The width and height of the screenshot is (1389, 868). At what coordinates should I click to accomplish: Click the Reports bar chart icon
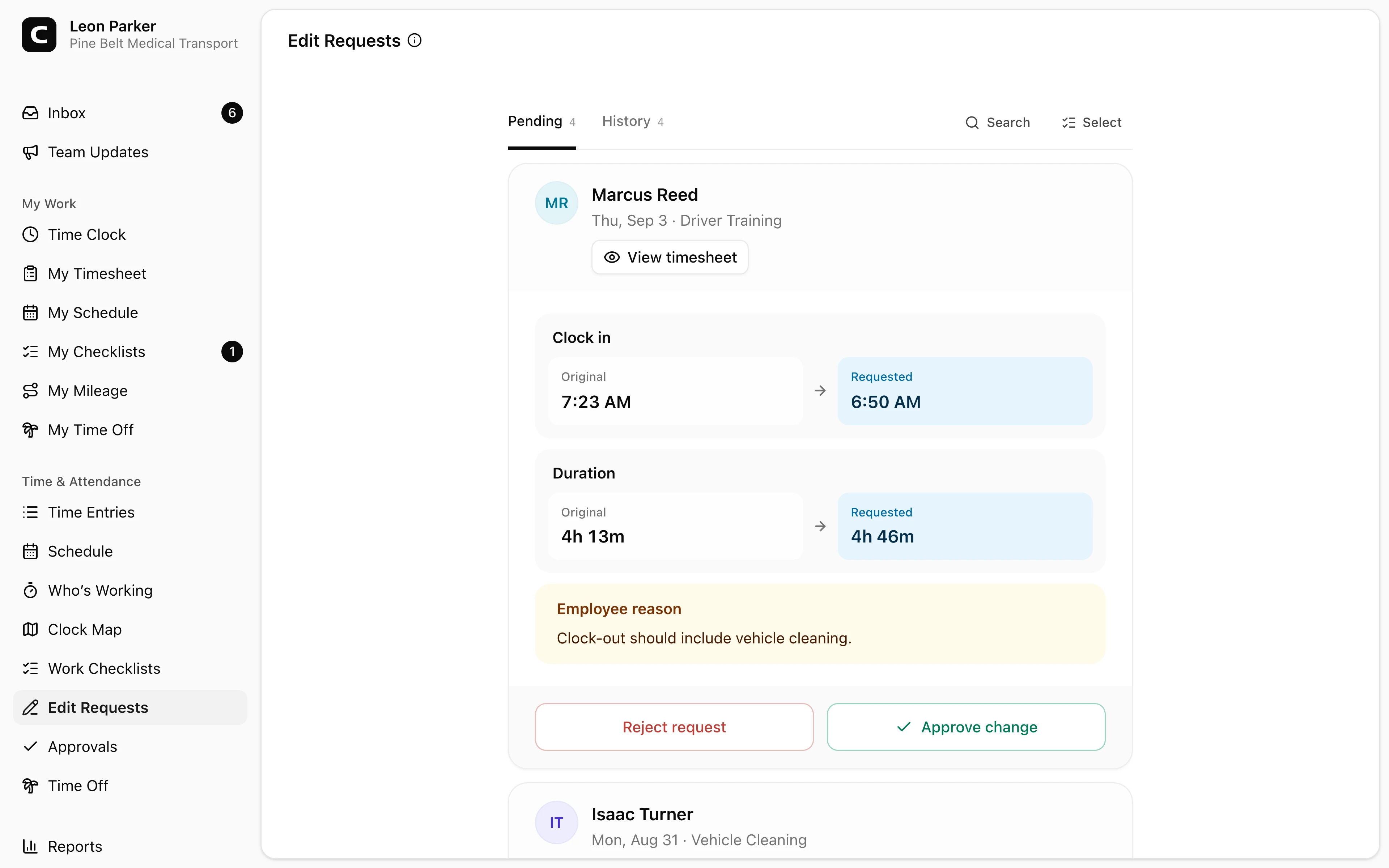coord(30,846)
